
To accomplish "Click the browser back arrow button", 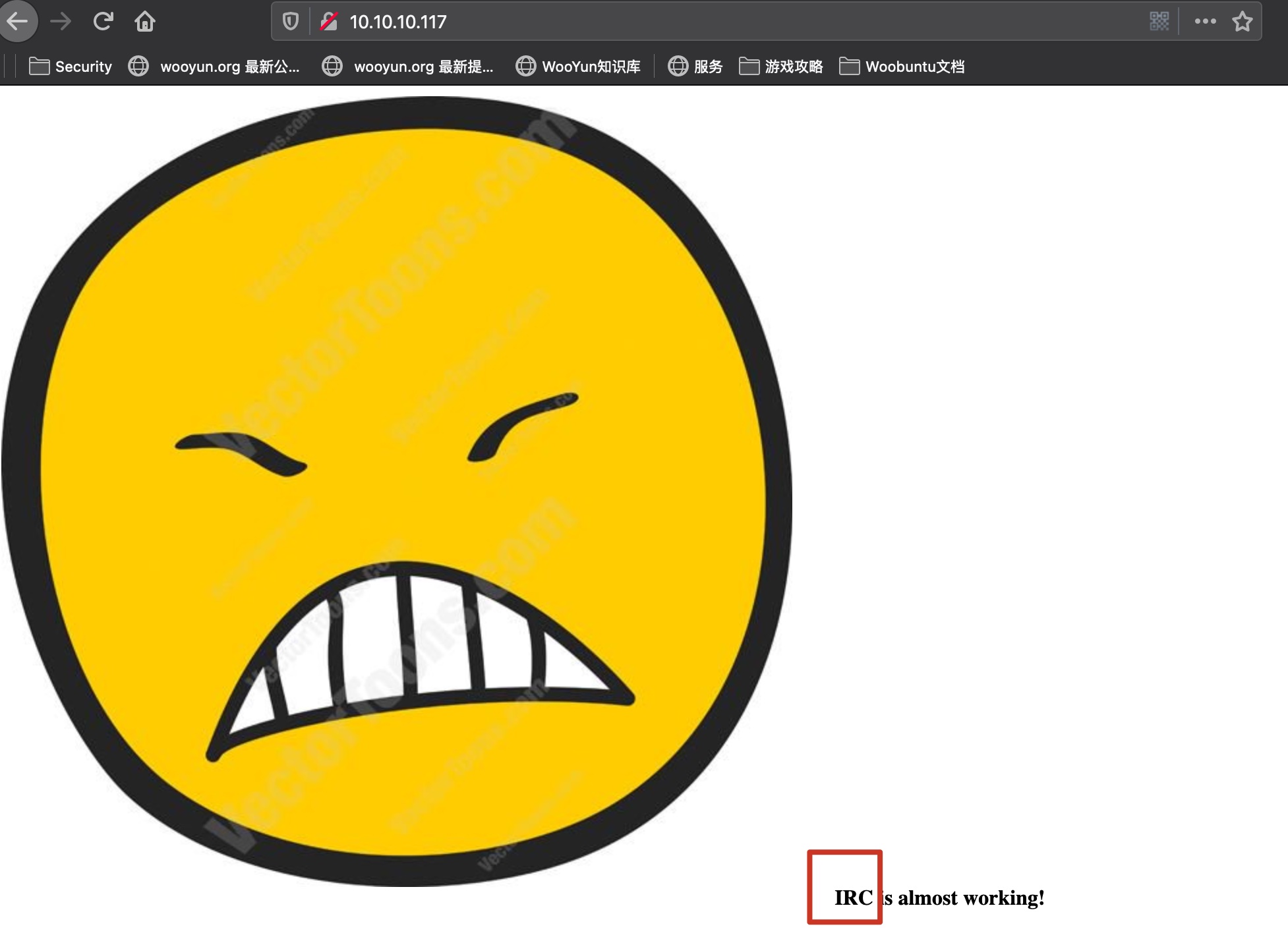I will pos(18,22).
